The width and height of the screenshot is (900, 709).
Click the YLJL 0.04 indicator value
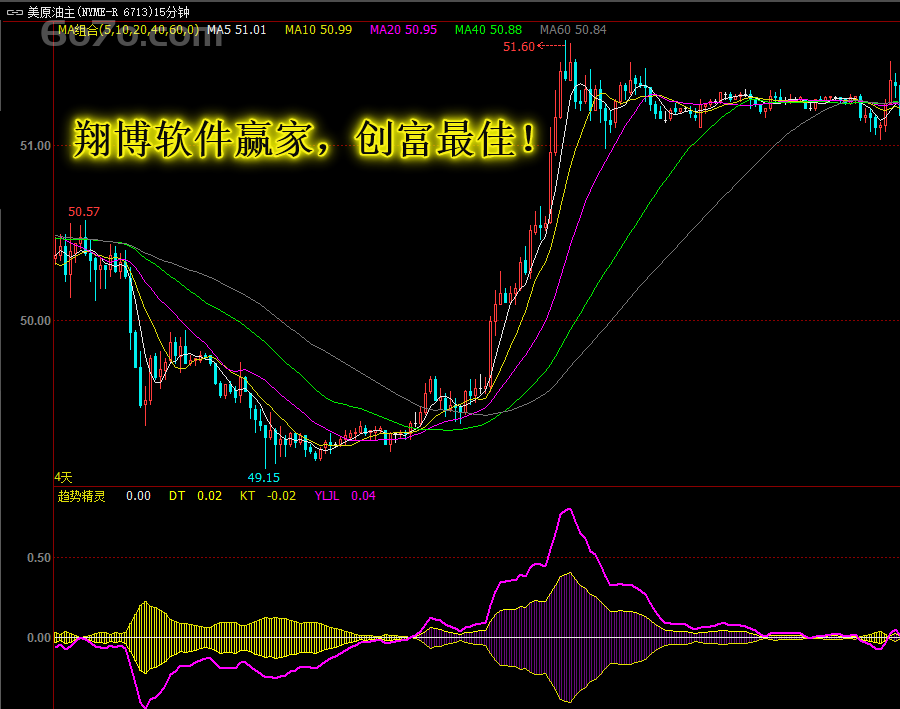(x=345, y=496)
